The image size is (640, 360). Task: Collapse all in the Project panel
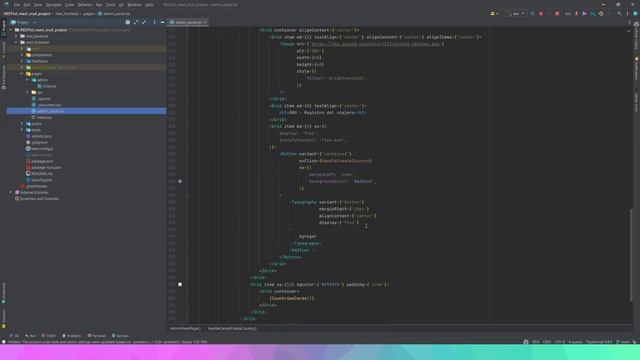coord(144,22)
